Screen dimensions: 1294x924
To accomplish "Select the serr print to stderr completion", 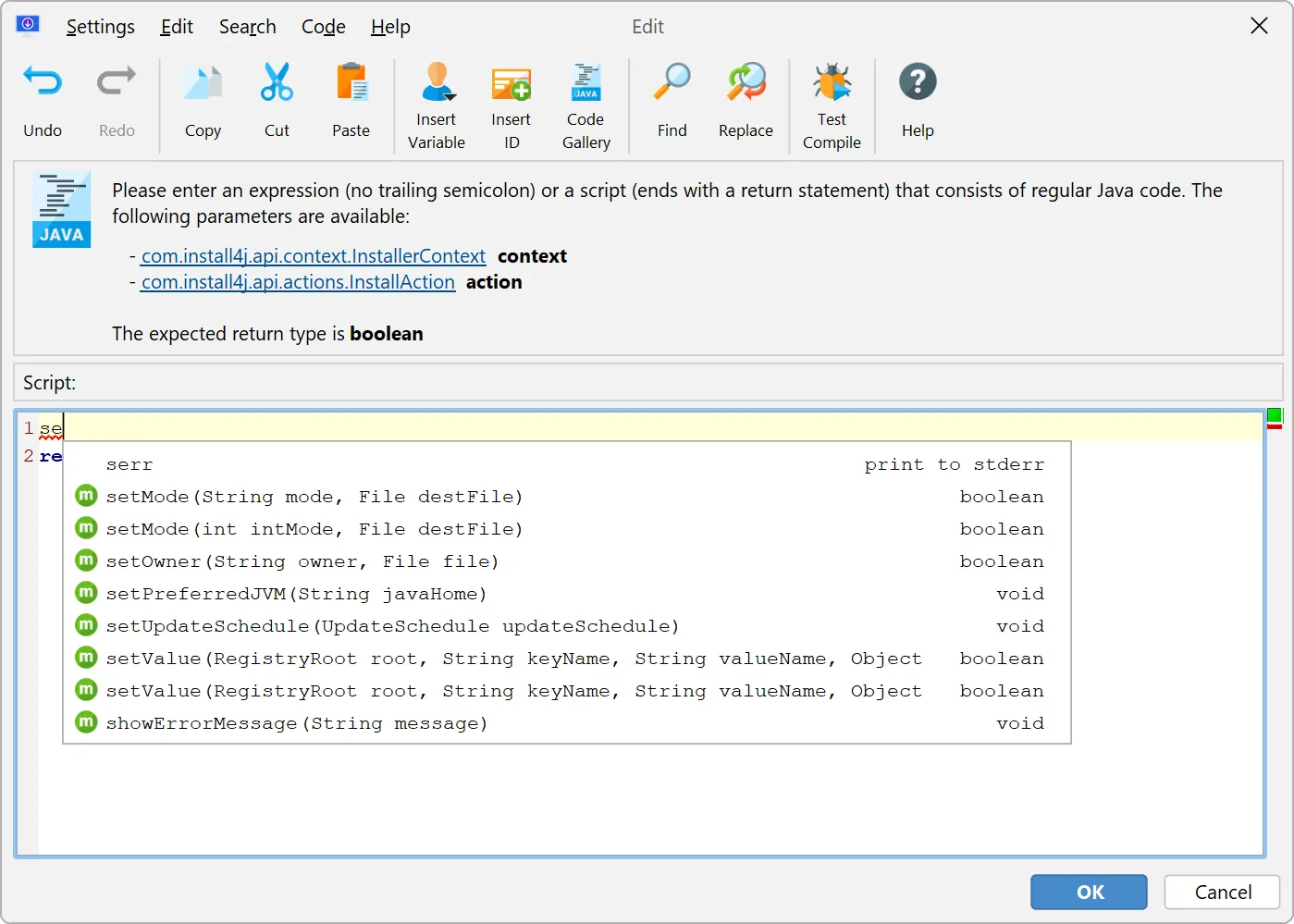I will pos(567,464).
